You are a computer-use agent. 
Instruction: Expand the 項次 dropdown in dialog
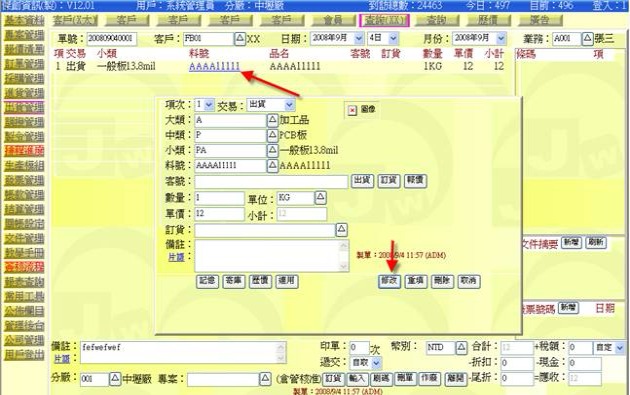(209, 105)
